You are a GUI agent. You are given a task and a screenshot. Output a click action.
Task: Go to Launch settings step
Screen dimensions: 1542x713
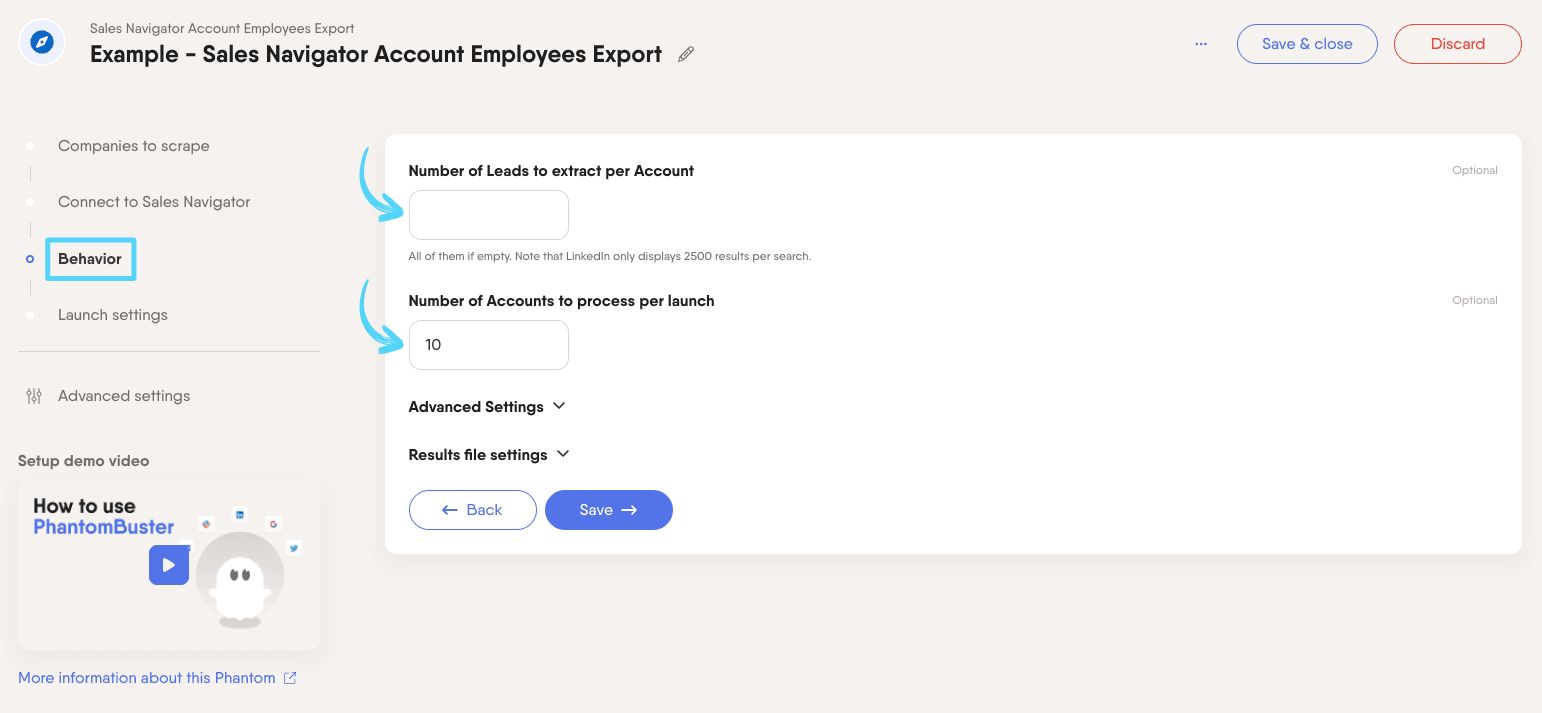(113, 315)
